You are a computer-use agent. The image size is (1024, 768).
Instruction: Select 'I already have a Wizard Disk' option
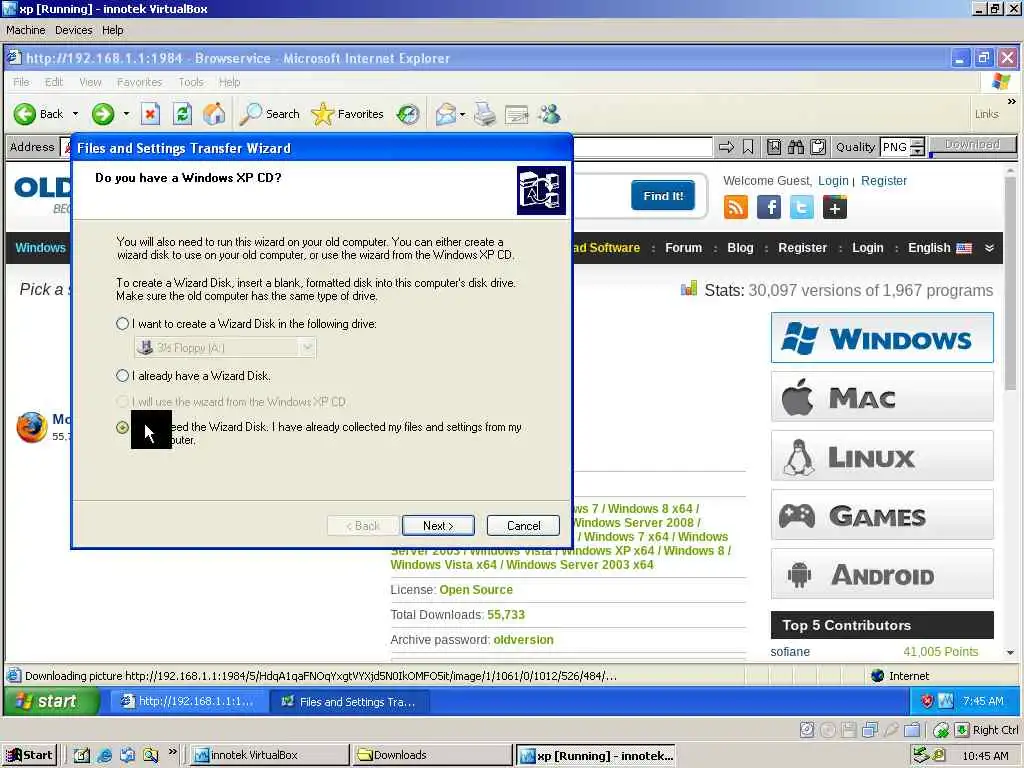coord(122,376)
